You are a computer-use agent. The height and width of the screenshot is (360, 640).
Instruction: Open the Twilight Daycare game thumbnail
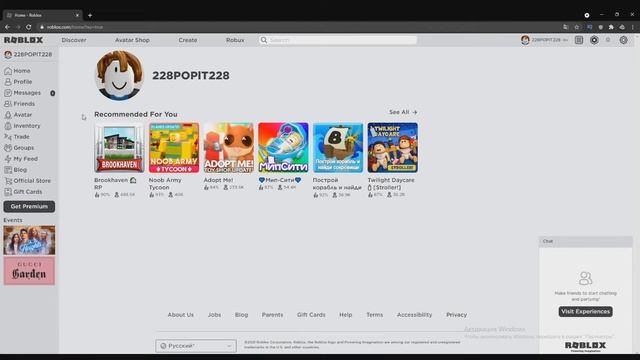click(x=393, y=148)
